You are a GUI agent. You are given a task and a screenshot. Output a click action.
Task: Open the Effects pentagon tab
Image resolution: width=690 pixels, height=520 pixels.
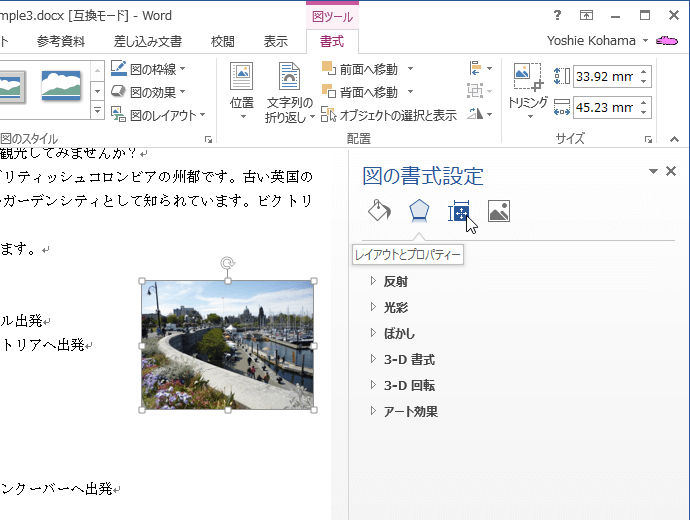coord(419,211)
